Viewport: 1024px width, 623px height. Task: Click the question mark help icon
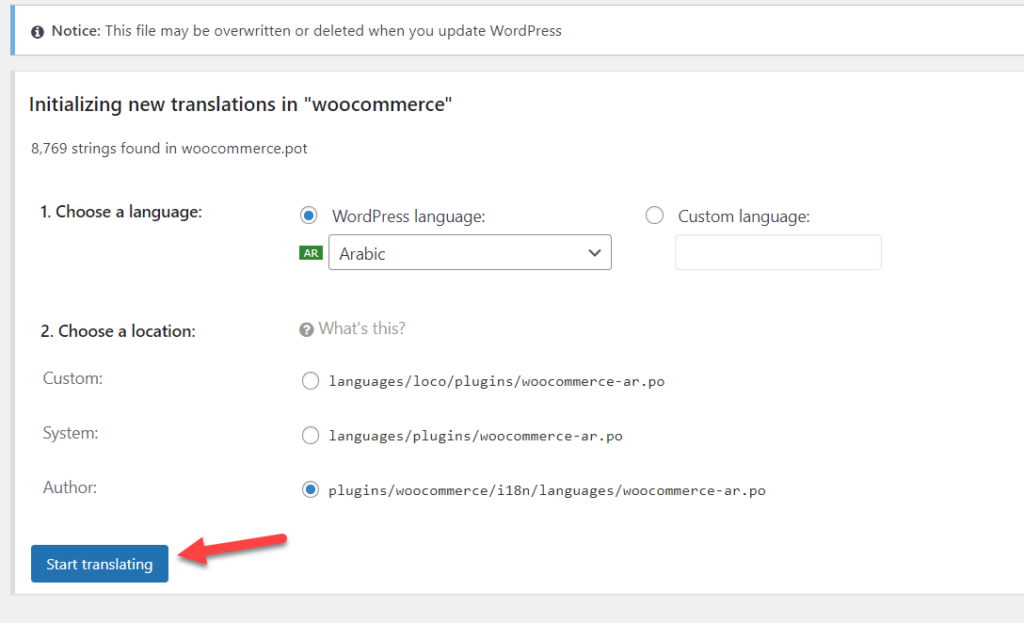tap(306, 330)
